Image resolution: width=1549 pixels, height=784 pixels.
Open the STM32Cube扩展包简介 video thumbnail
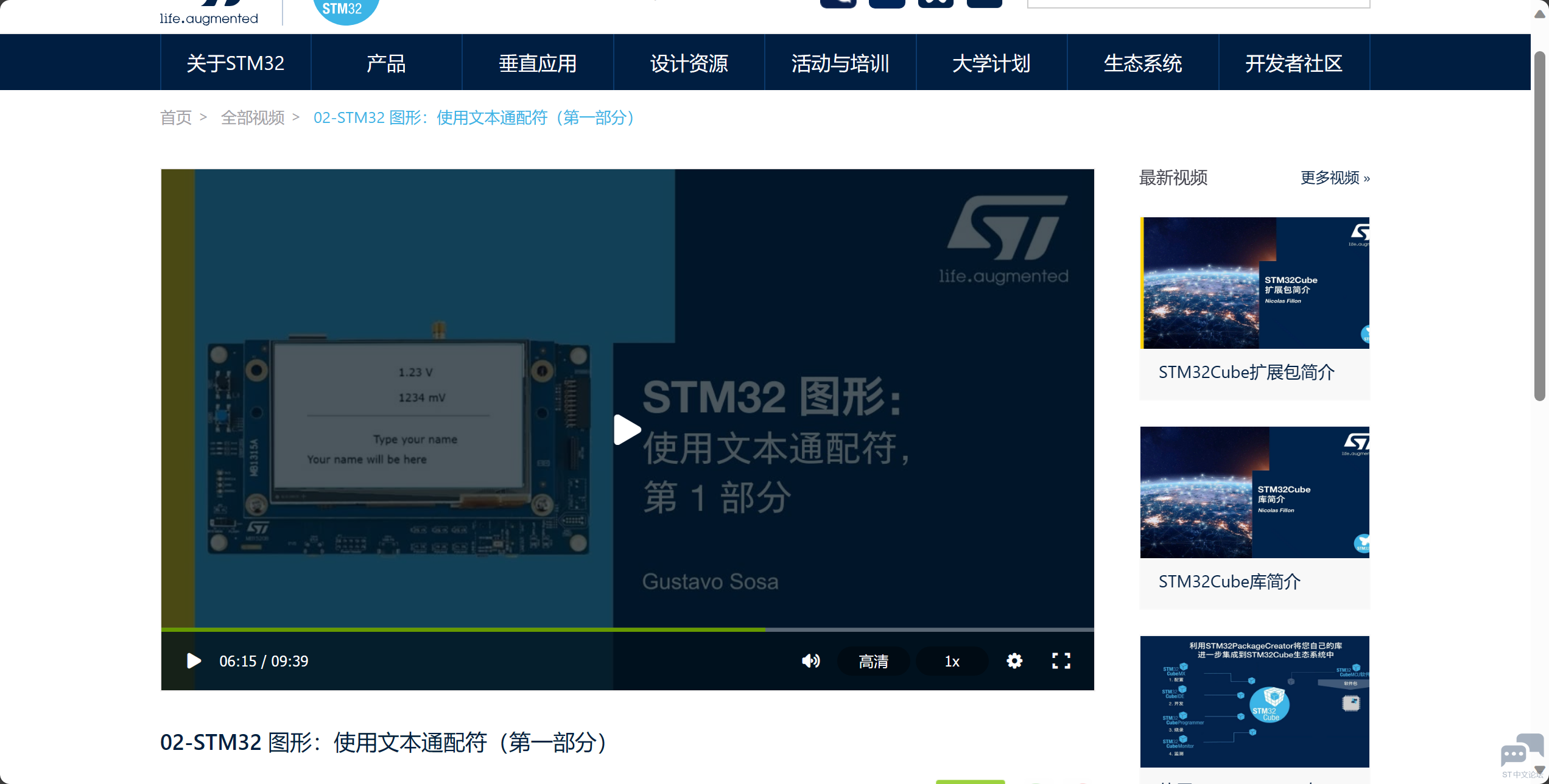click(1255, 283)
